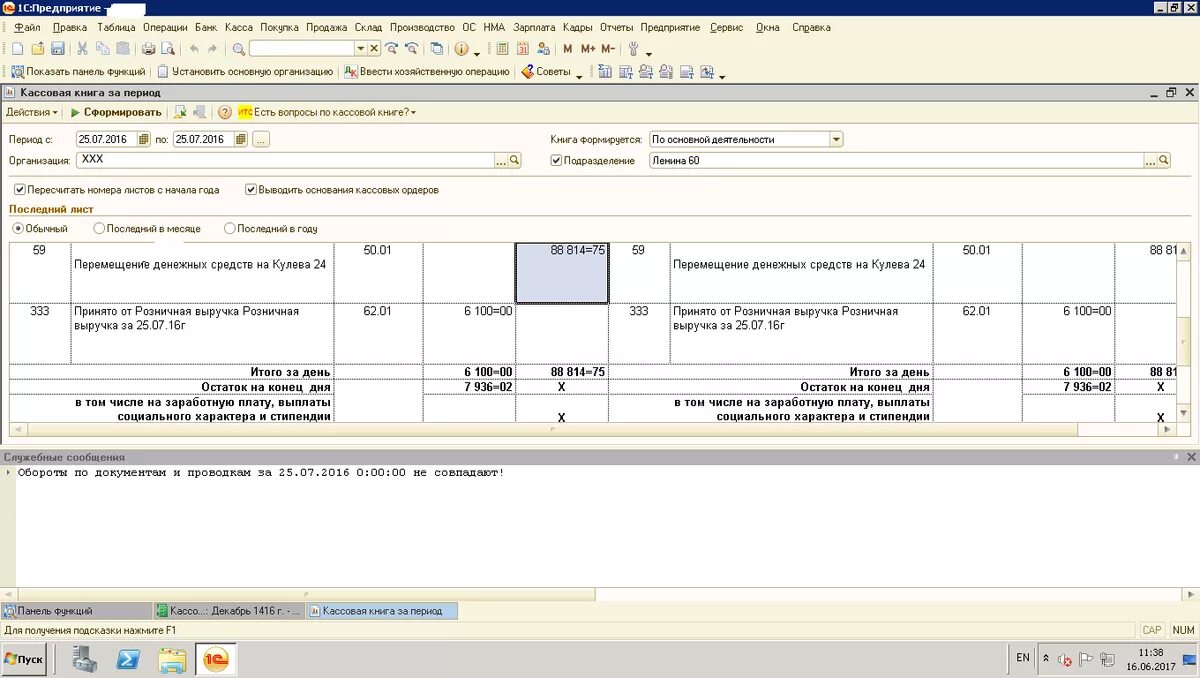Click the Windows Explorer taskbar icon
Viewport: 1200px width, 678px height.
(x=172, y=659)
